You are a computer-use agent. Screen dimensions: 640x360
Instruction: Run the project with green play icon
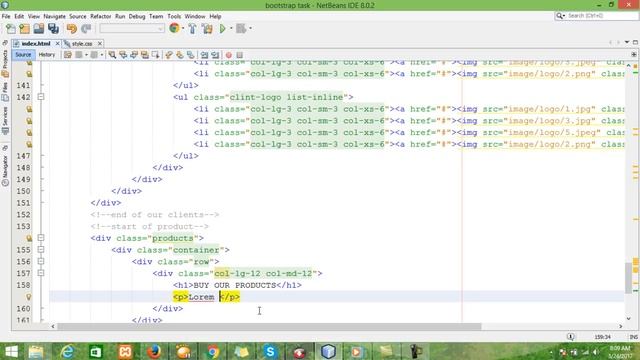(x=222, y=29)
